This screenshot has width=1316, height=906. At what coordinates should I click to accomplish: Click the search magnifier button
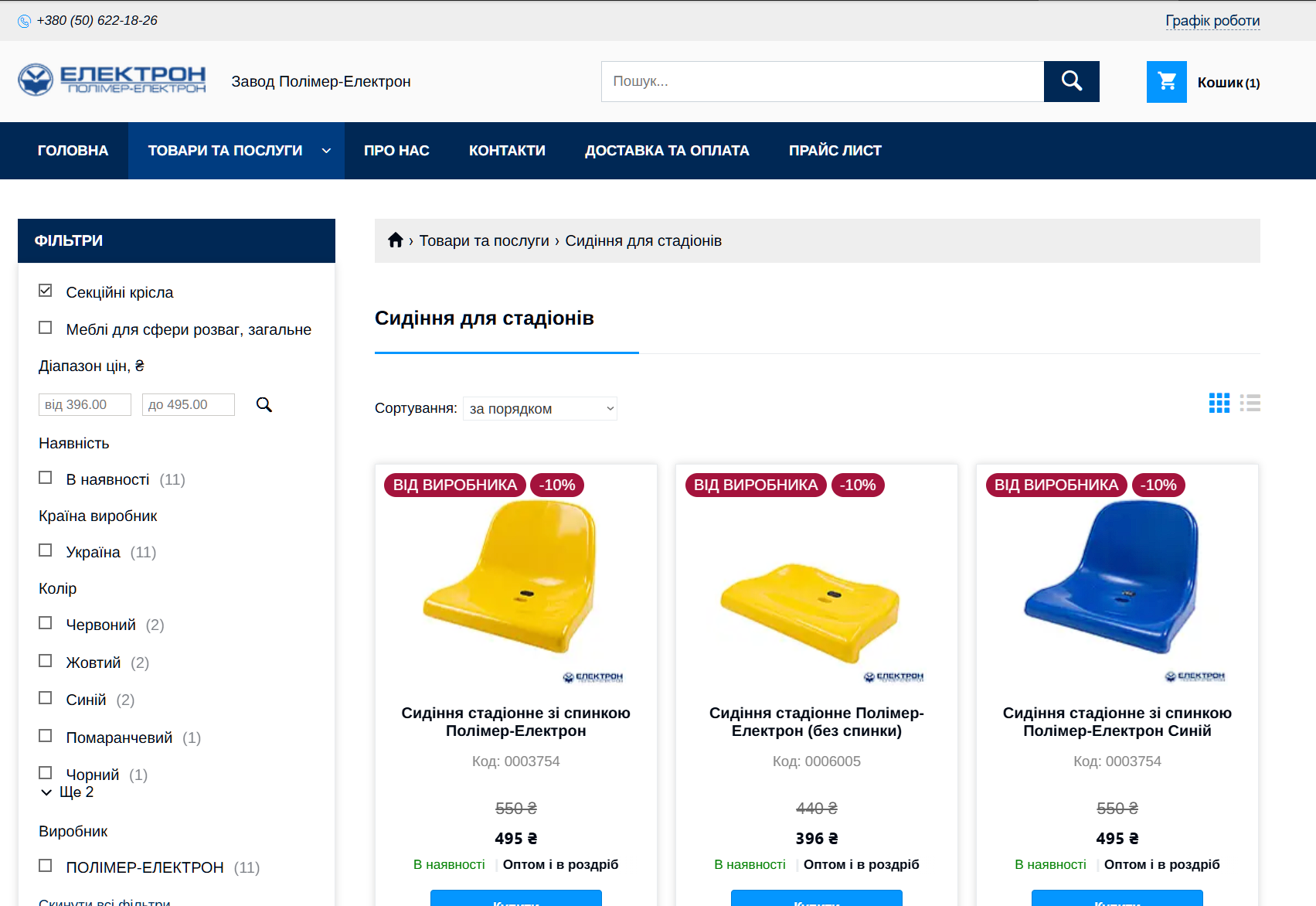pos(1071,81)
